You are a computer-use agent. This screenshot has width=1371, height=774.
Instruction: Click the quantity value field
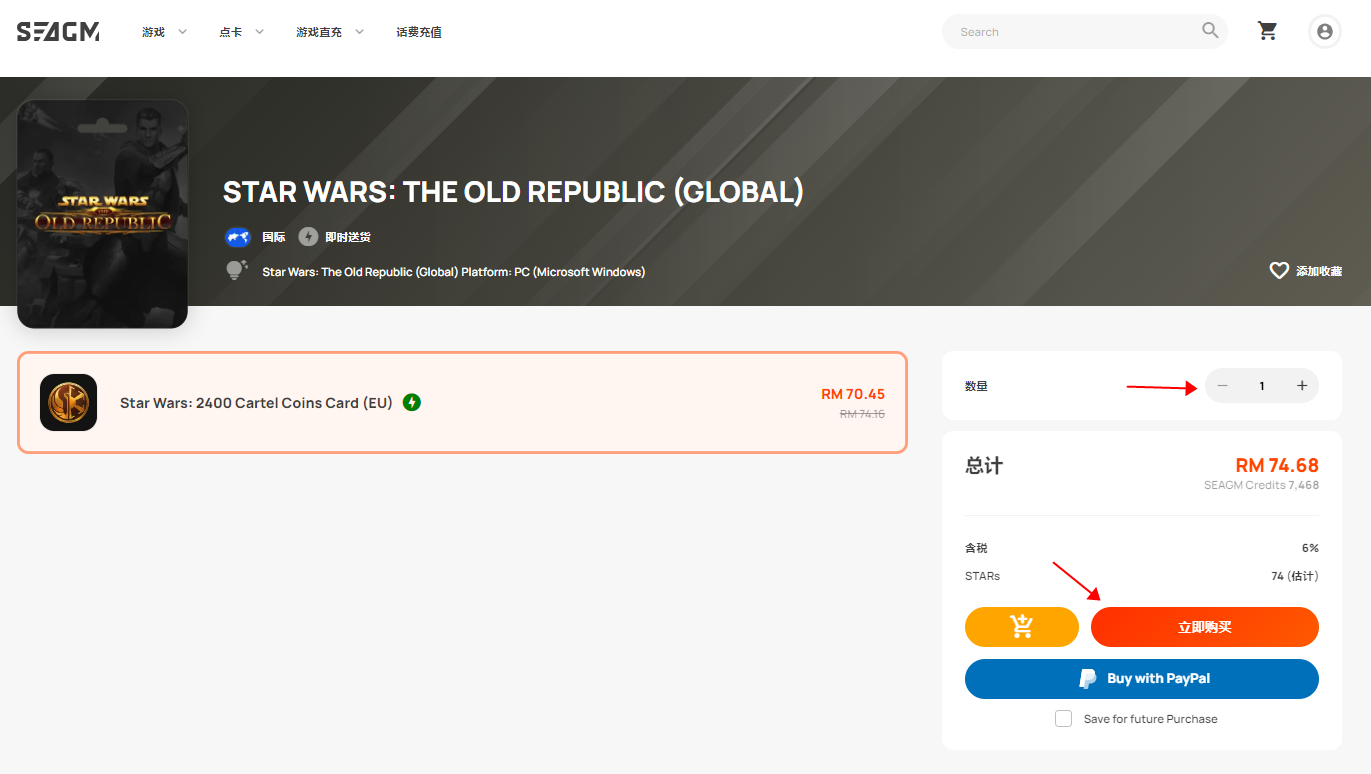1262,386
